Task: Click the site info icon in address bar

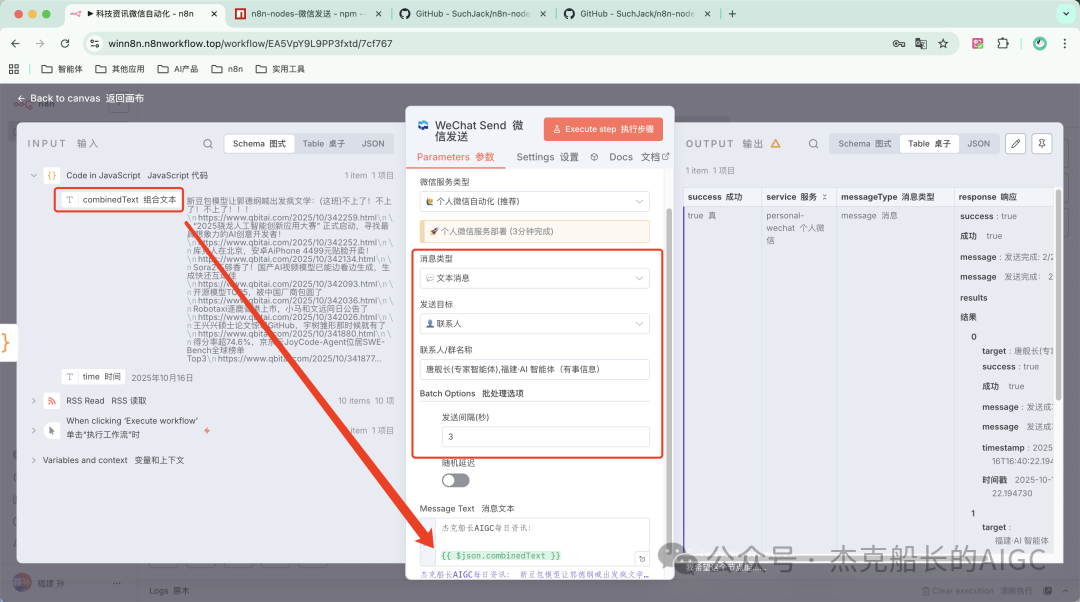Action: coord(95,43)
